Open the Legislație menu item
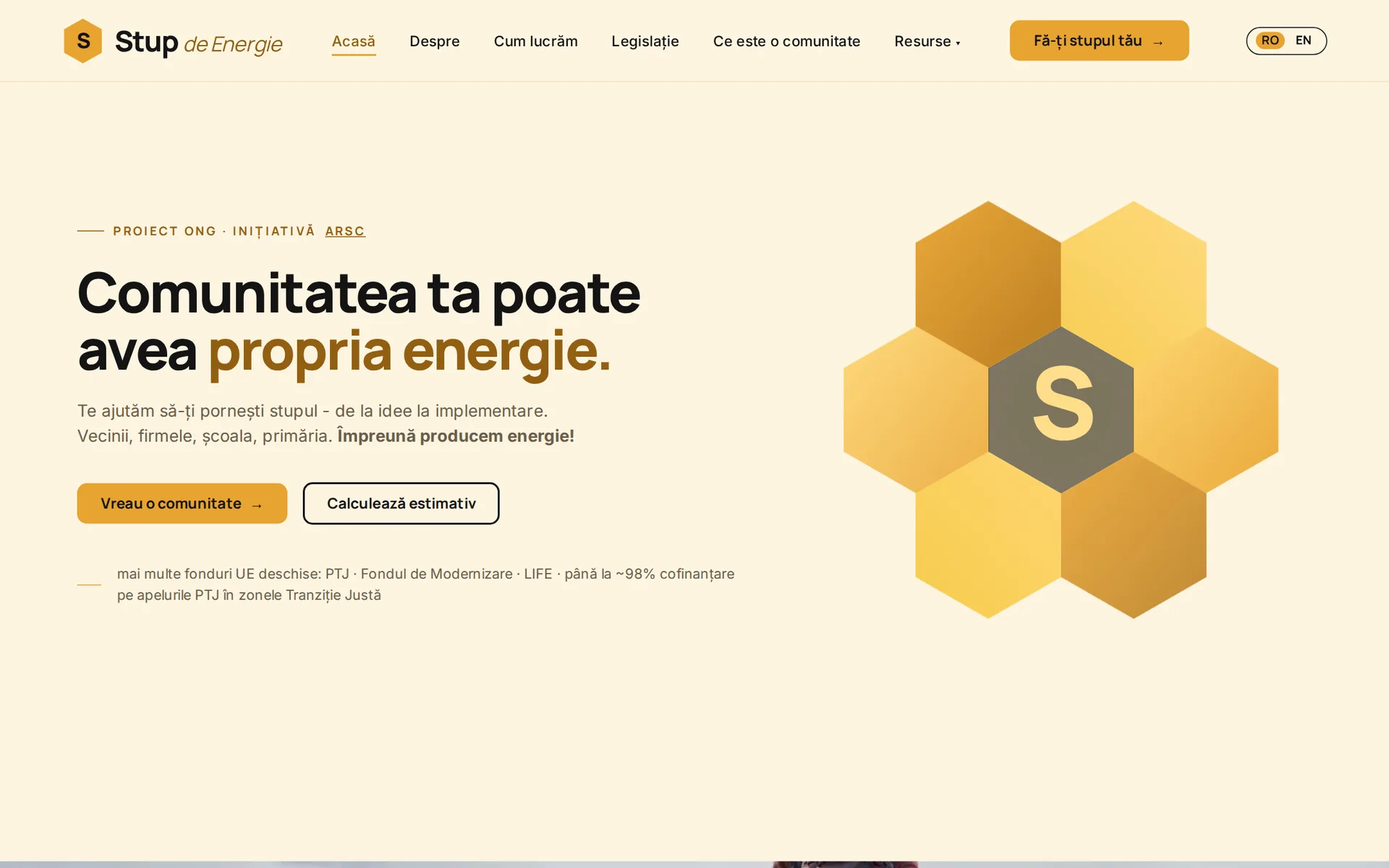The image size is (1389, 868). click(x=645, y=41)
